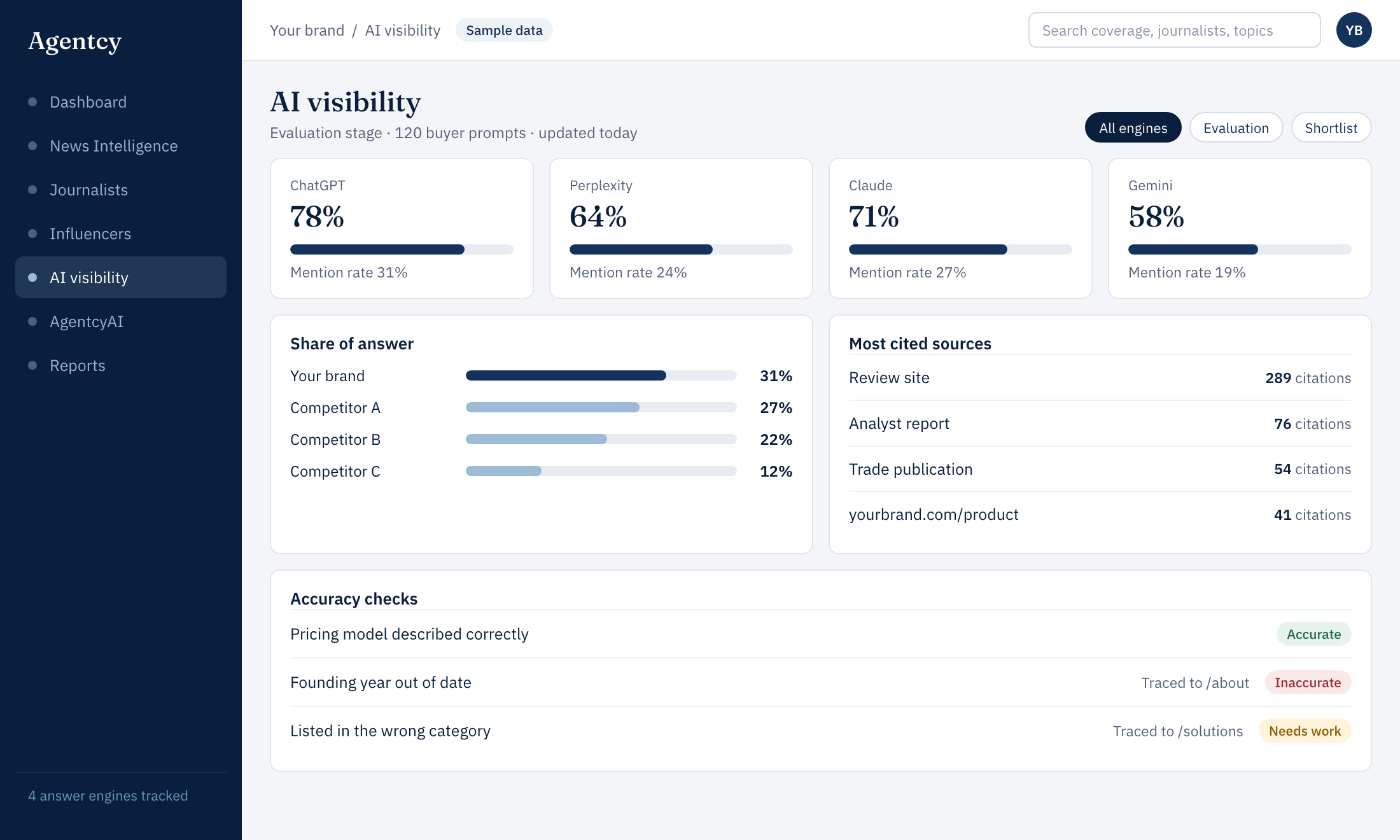Open AgentcyAI in the sidebar

point(121,321)
